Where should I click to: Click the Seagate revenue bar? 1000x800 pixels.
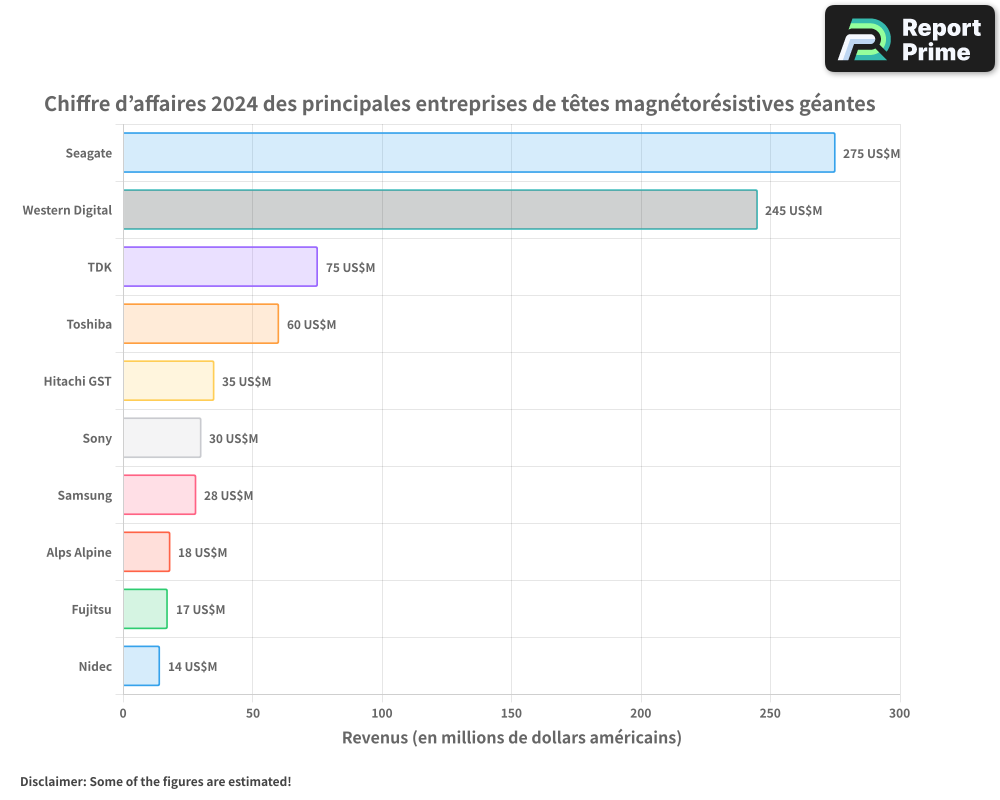point(478,153)
